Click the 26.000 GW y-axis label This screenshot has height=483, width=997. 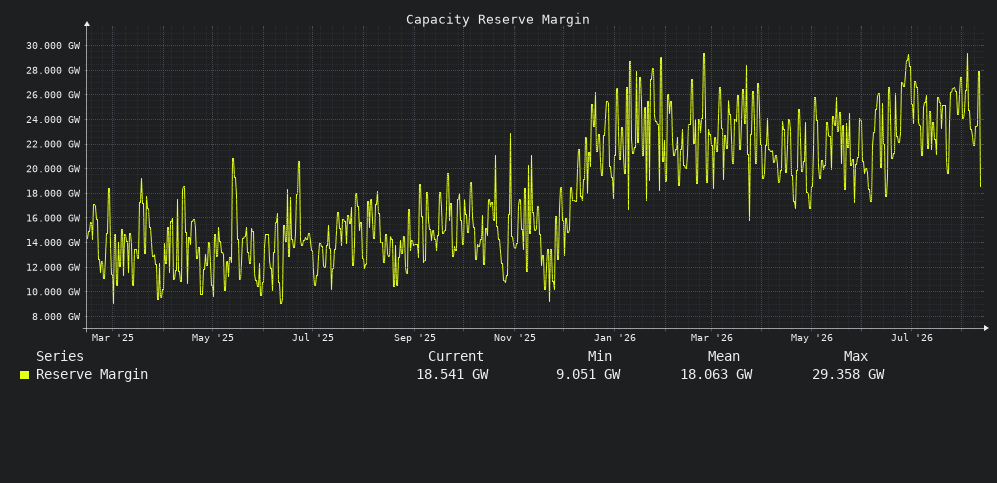pyautogui.click(x=53, y=95)
